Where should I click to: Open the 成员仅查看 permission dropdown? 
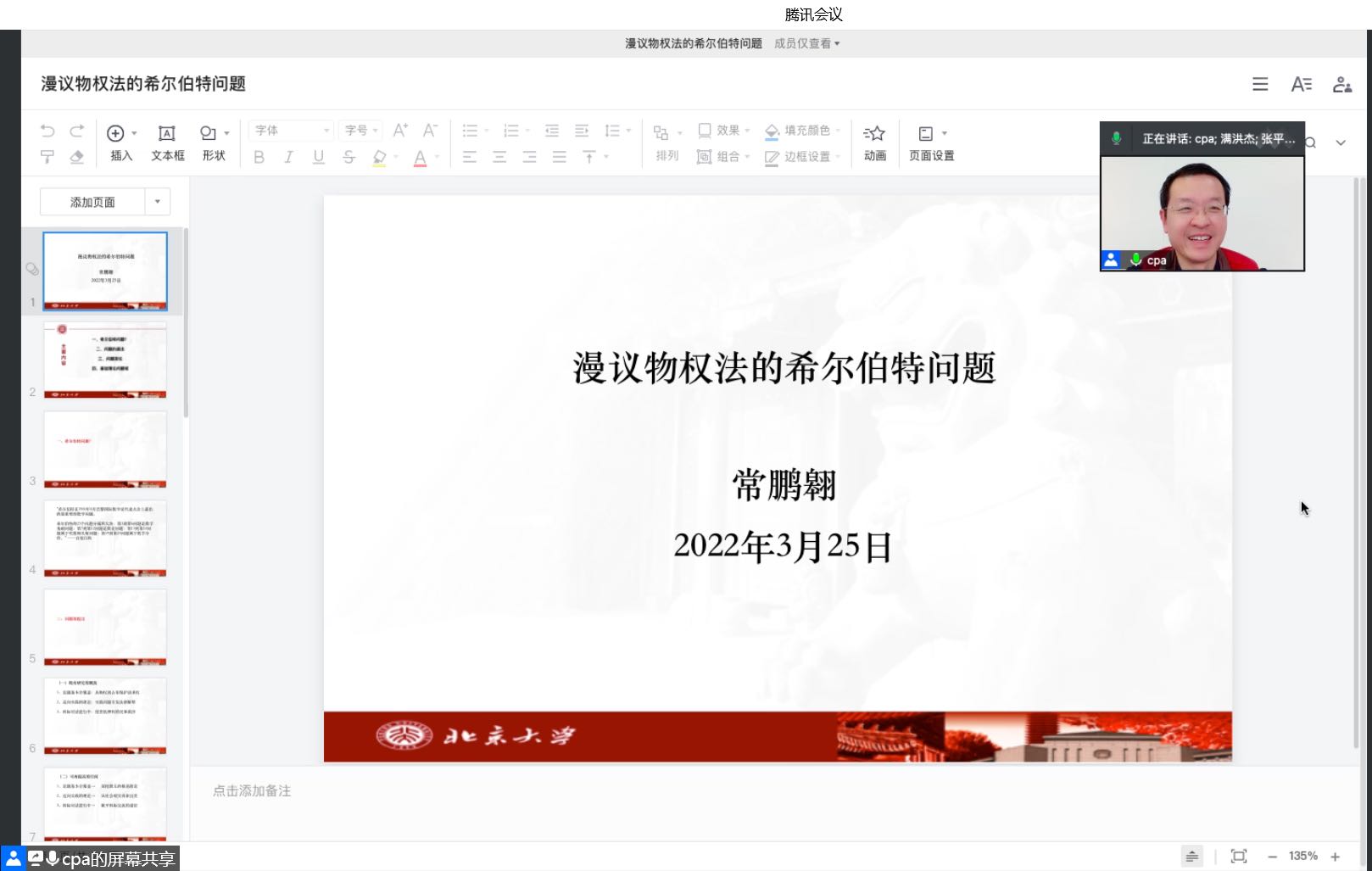click(806, 43)
